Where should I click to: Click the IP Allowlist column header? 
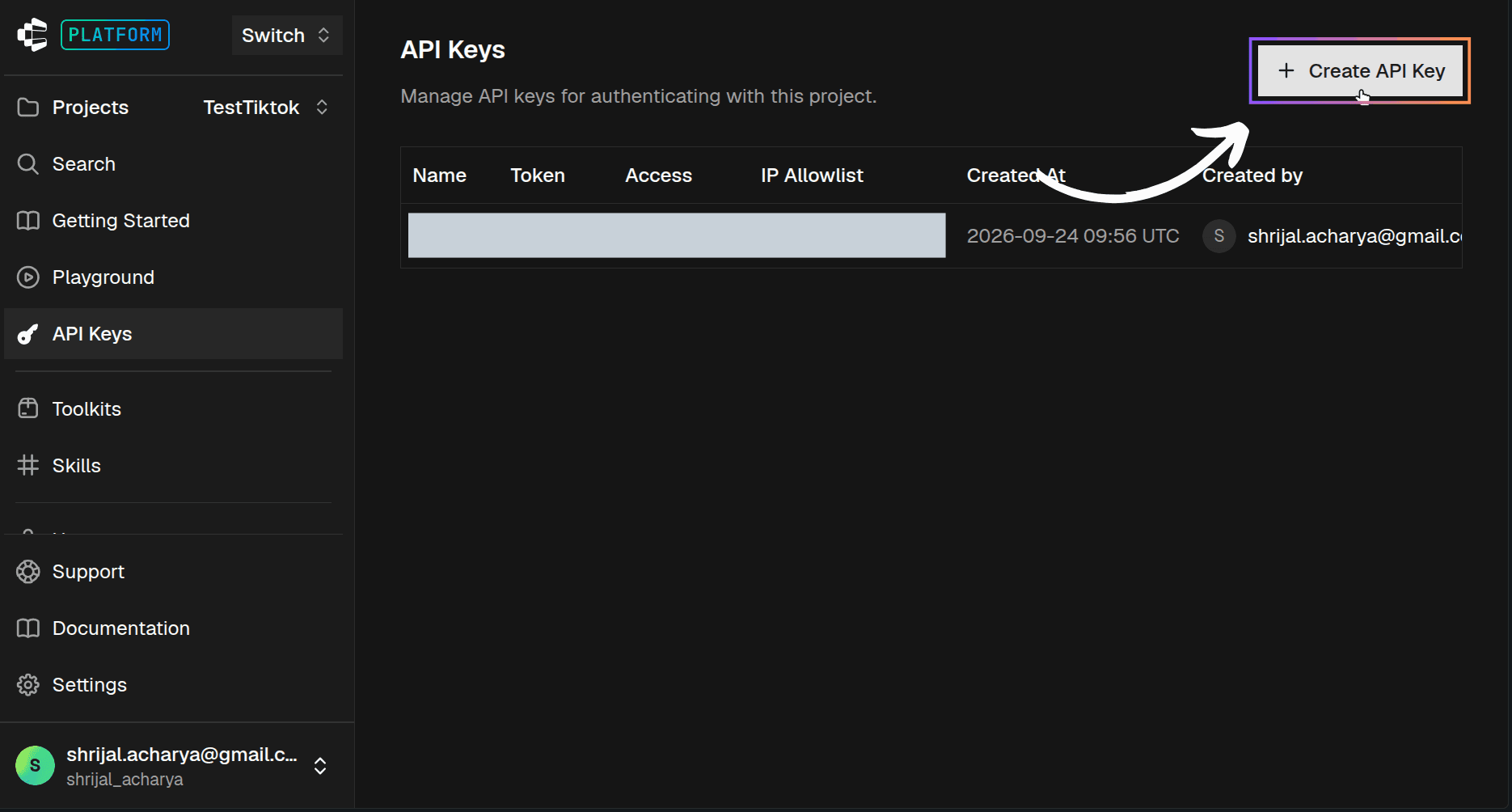click(812, 176)
